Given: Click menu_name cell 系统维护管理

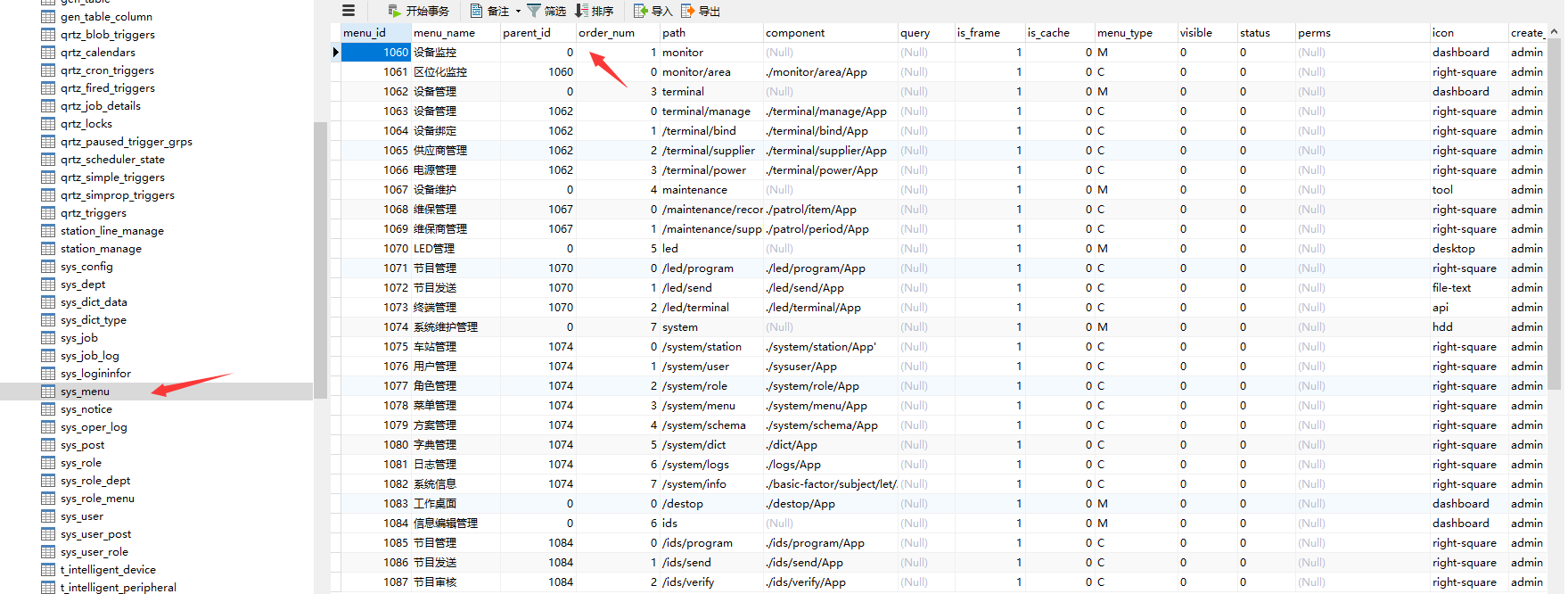Looking at the screenshot, I should [456, 327].
